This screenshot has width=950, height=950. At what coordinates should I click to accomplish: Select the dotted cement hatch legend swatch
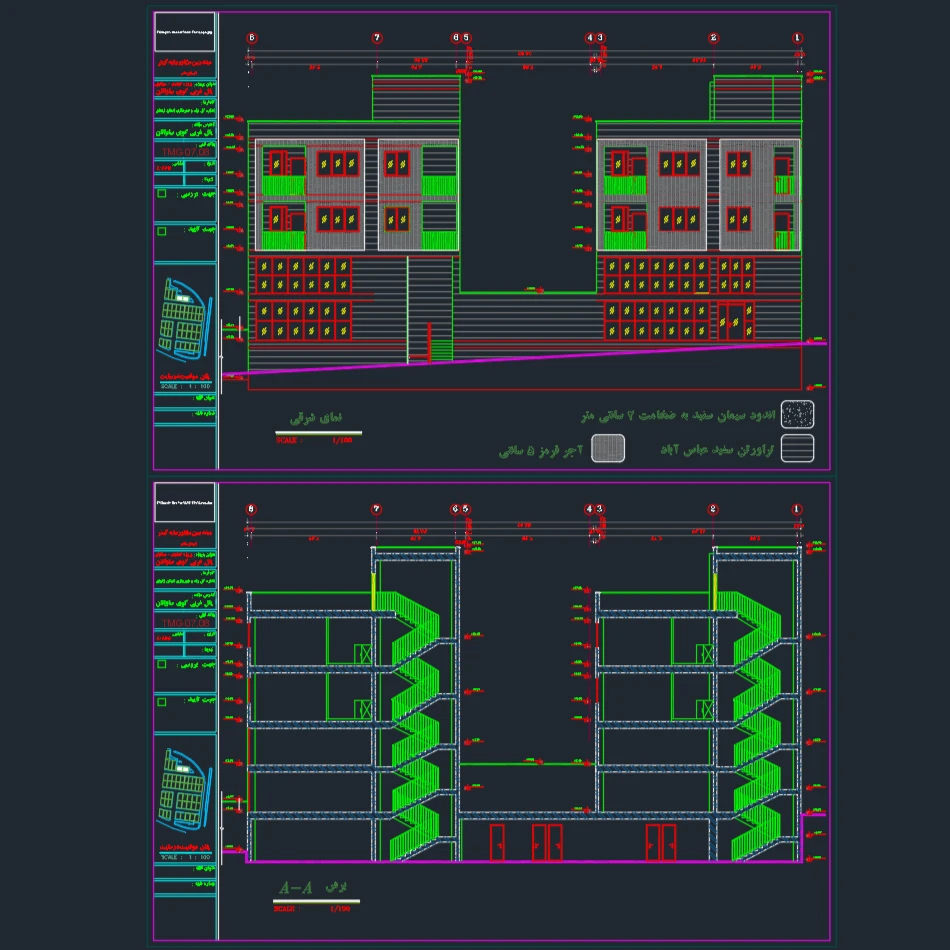[797, 414]
